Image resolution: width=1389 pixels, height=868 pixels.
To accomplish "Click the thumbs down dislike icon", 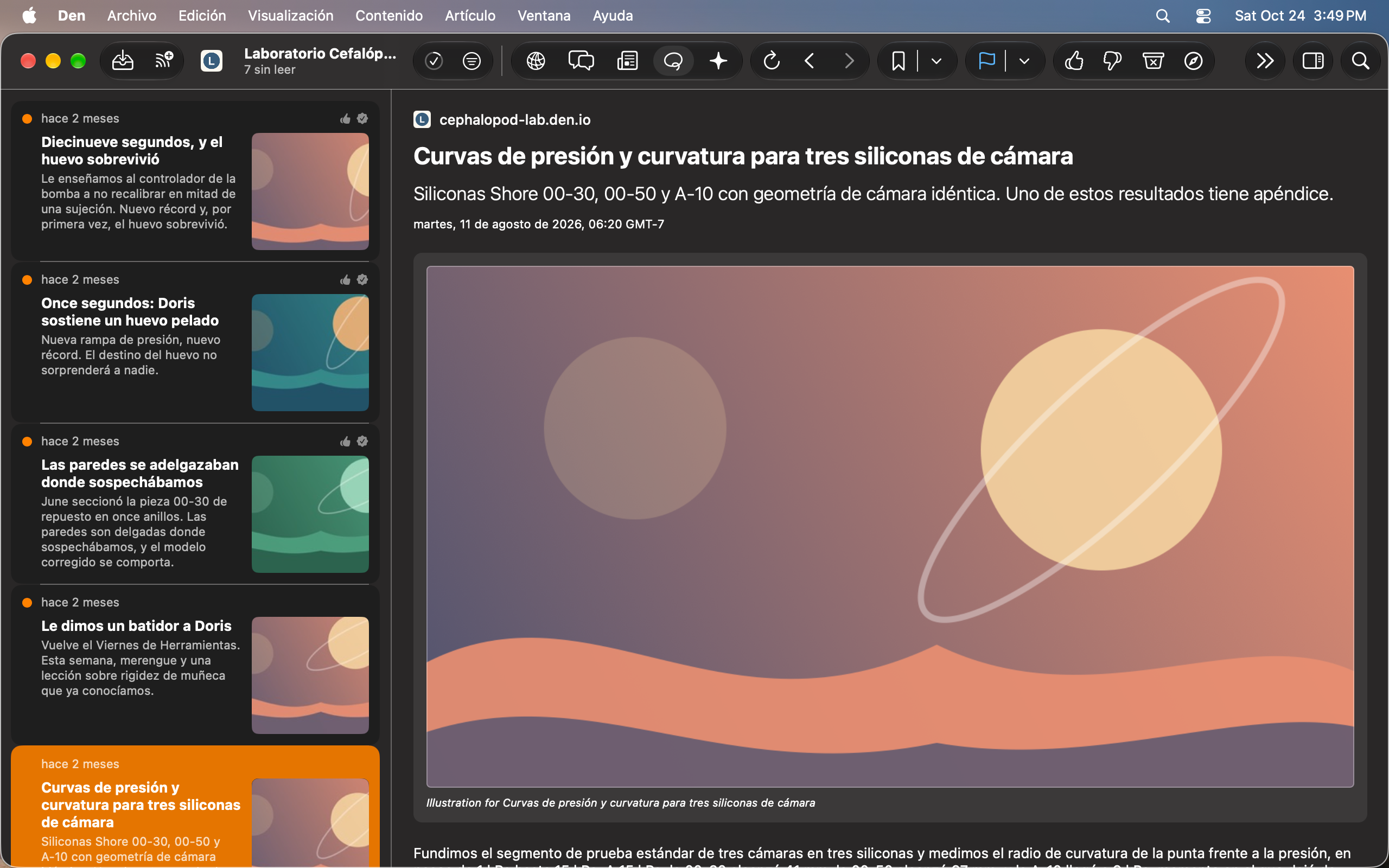I will [x=1112, y=61].
